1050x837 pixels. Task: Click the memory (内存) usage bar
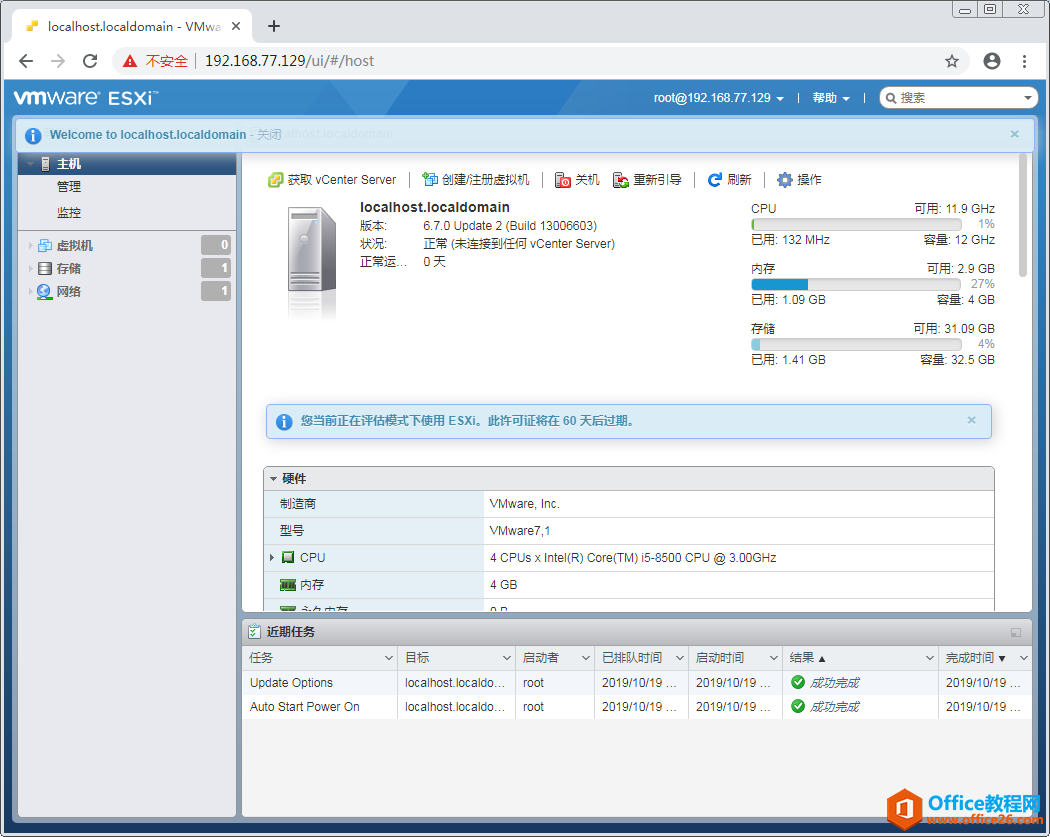(x=856, y=284)
